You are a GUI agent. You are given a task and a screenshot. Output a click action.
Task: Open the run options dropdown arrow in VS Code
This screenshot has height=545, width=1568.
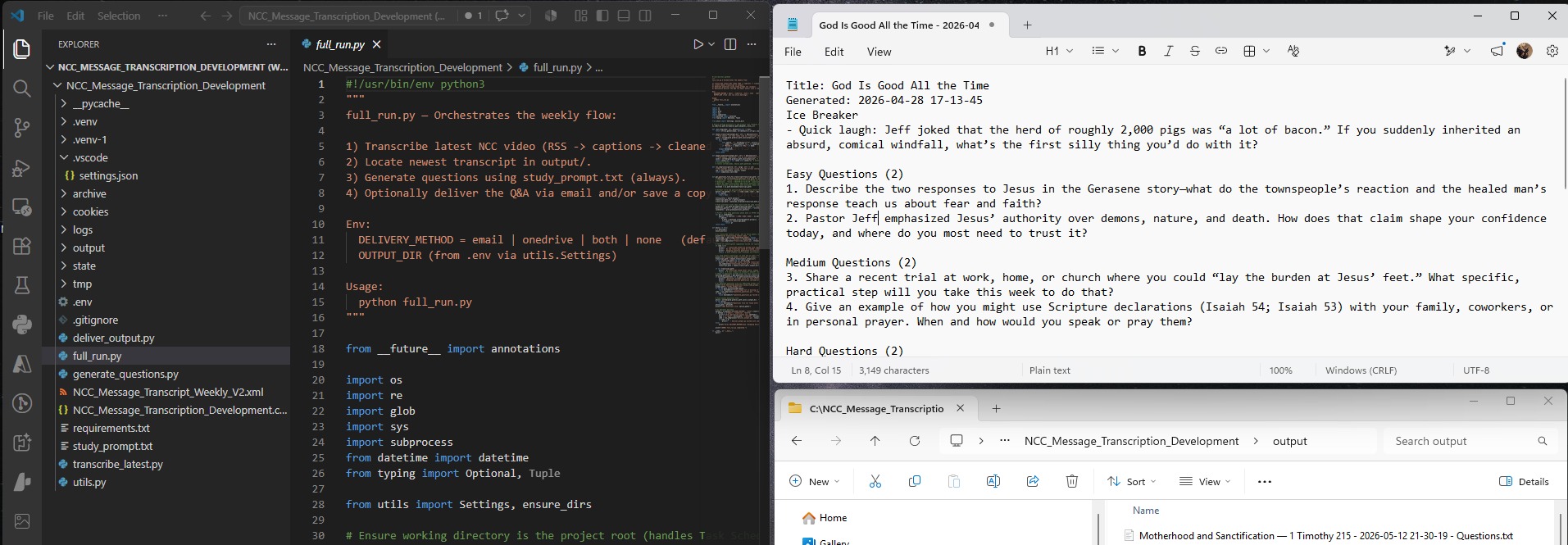[x=711, y=44]
